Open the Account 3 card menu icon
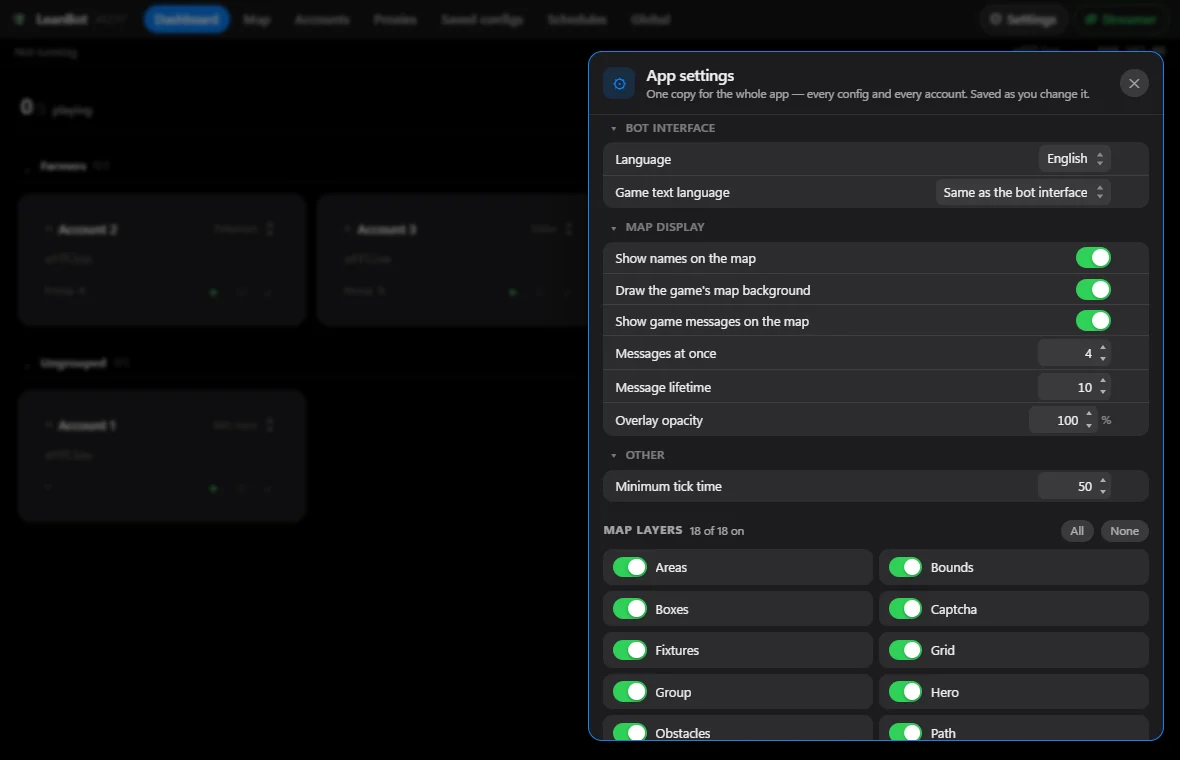 569,229
